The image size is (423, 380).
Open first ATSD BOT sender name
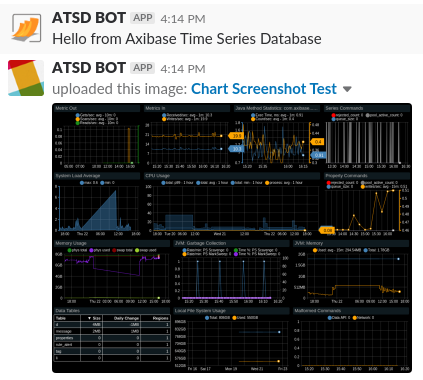point(89,18)
